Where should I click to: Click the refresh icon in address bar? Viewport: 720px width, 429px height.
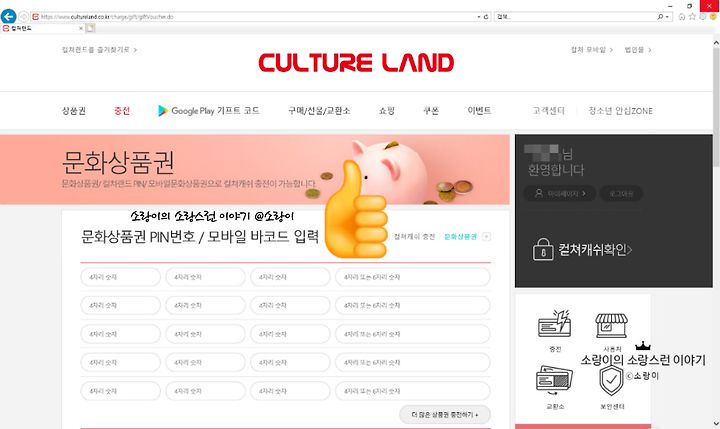click(x=486, y=17)
